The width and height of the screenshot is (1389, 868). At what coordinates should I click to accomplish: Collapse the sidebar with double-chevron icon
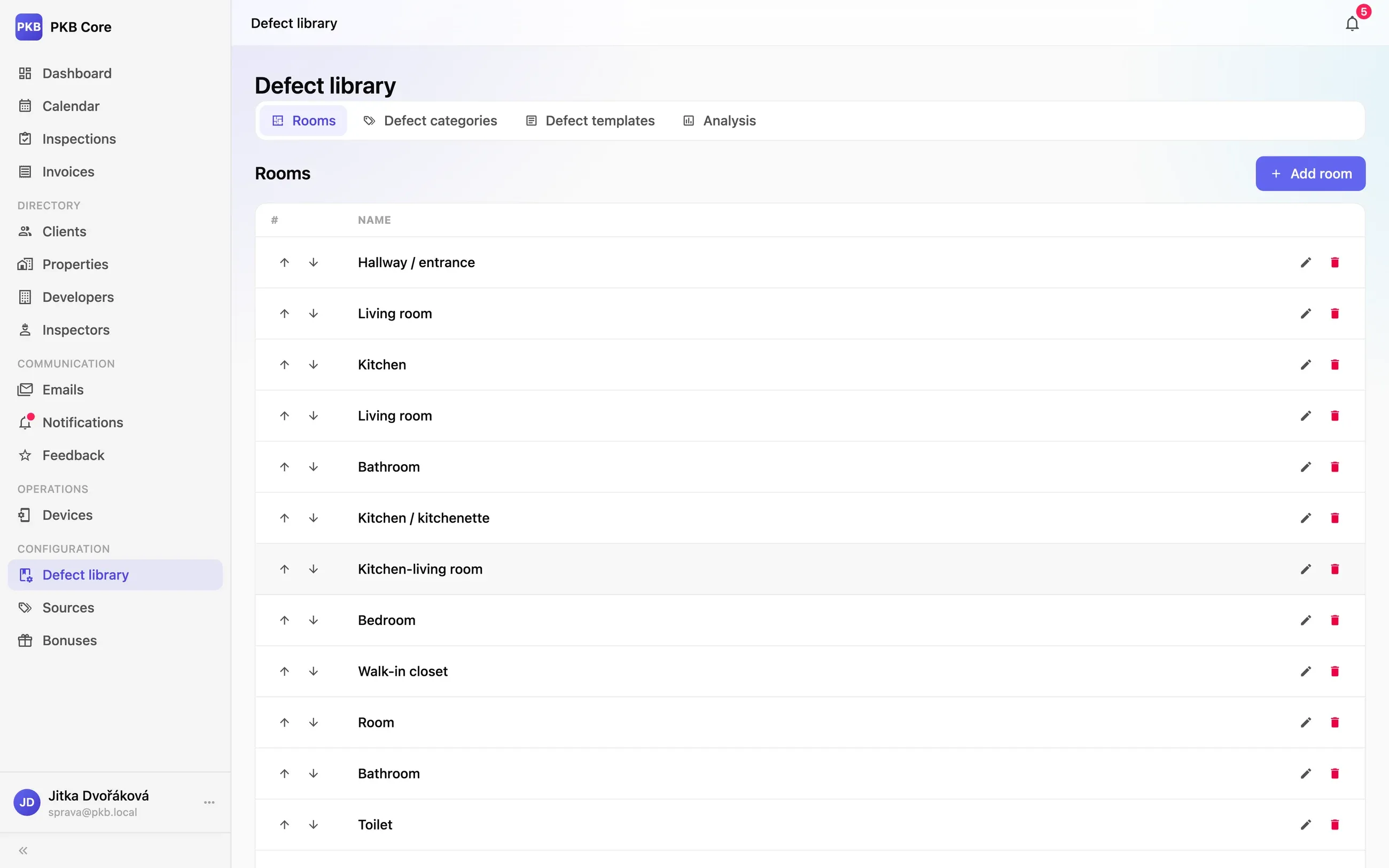23,850
